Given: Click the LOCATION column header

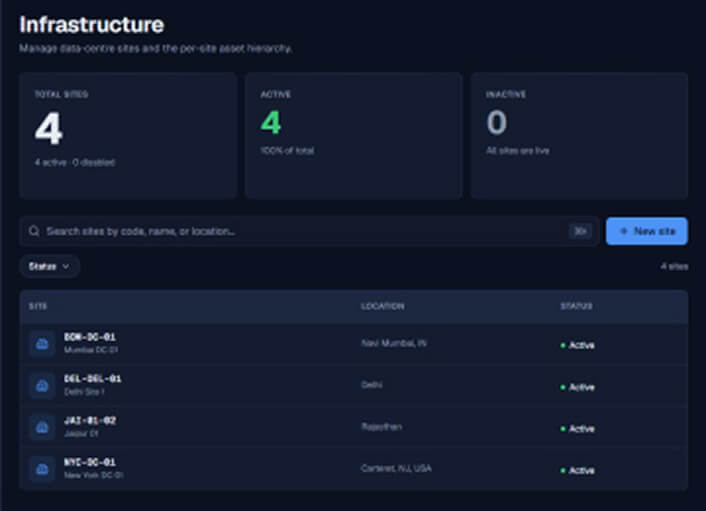Looking at the screenshot, I should [383, 306].
